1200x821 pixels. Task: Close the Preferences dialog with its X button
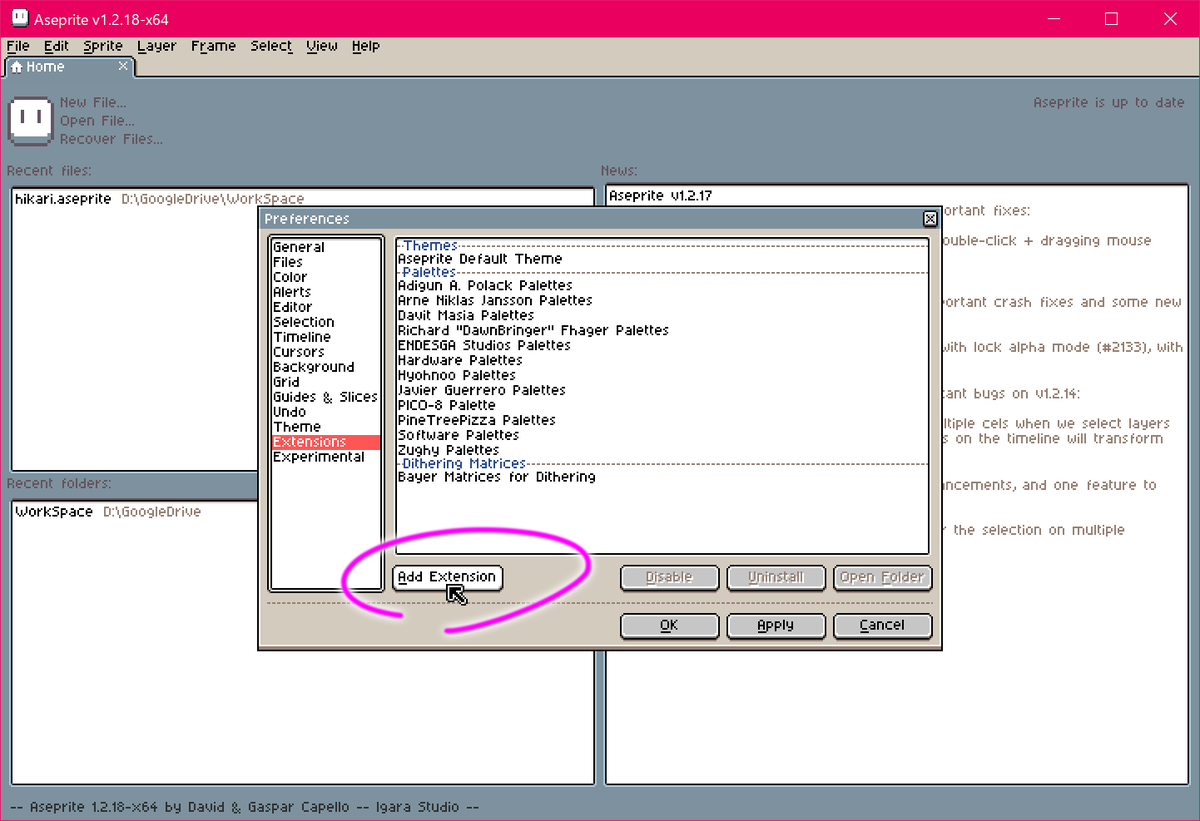point(929,218)
